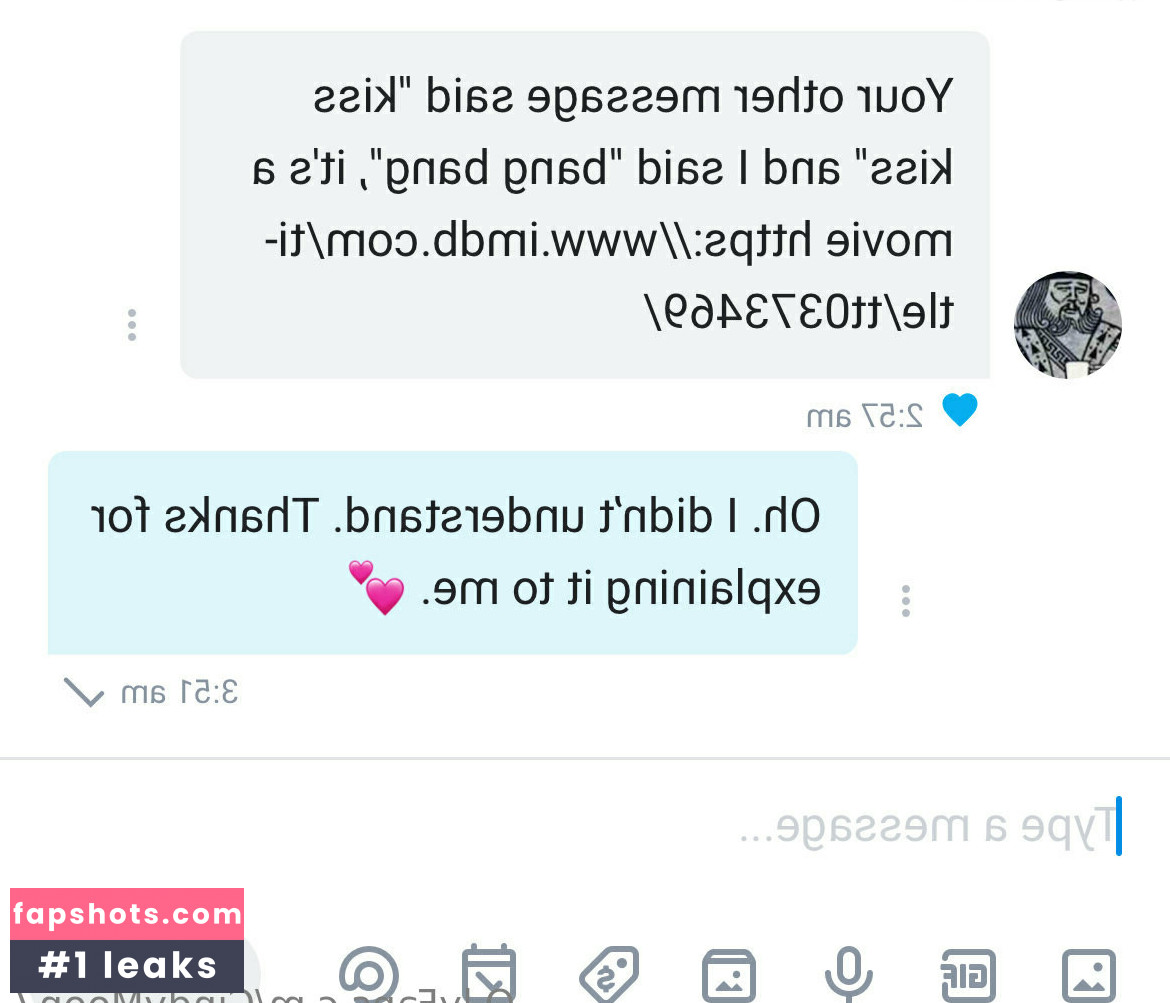Open the media vault icon
Viewport: 1170px width, 1003px height.
click(729, 976)
